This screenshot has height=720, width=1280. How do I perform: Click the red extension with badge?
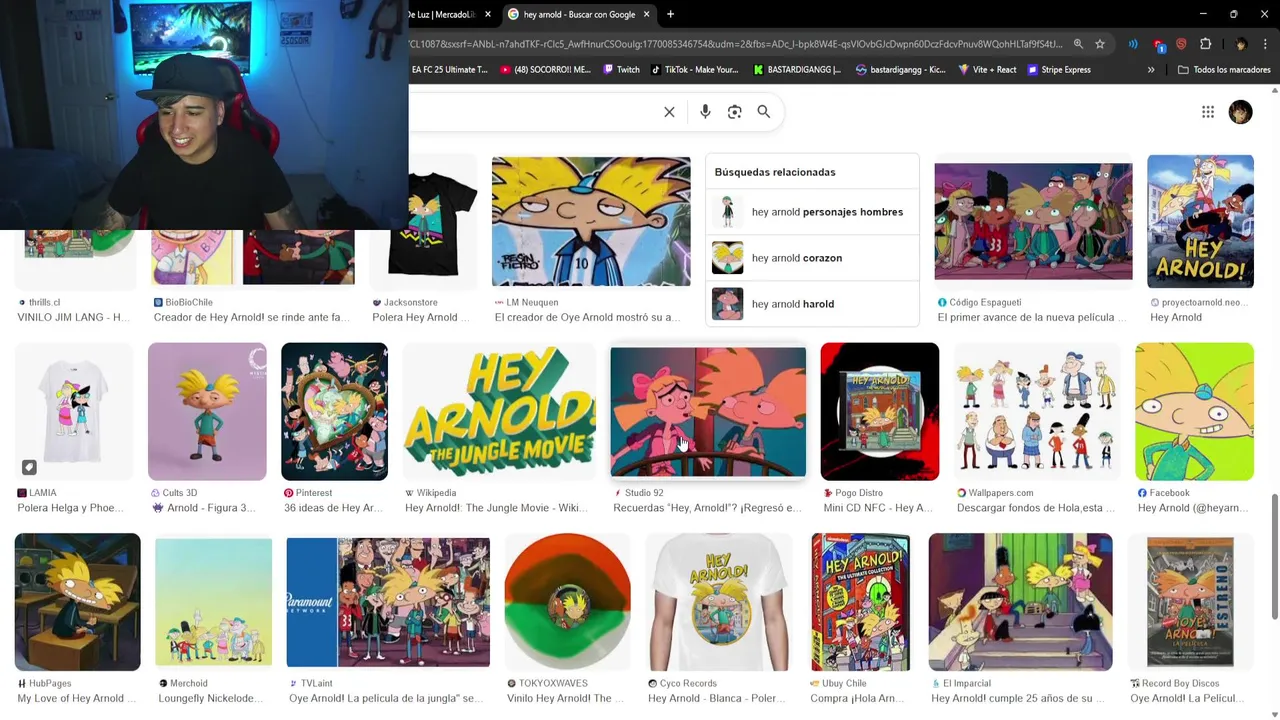[1158, 45]
